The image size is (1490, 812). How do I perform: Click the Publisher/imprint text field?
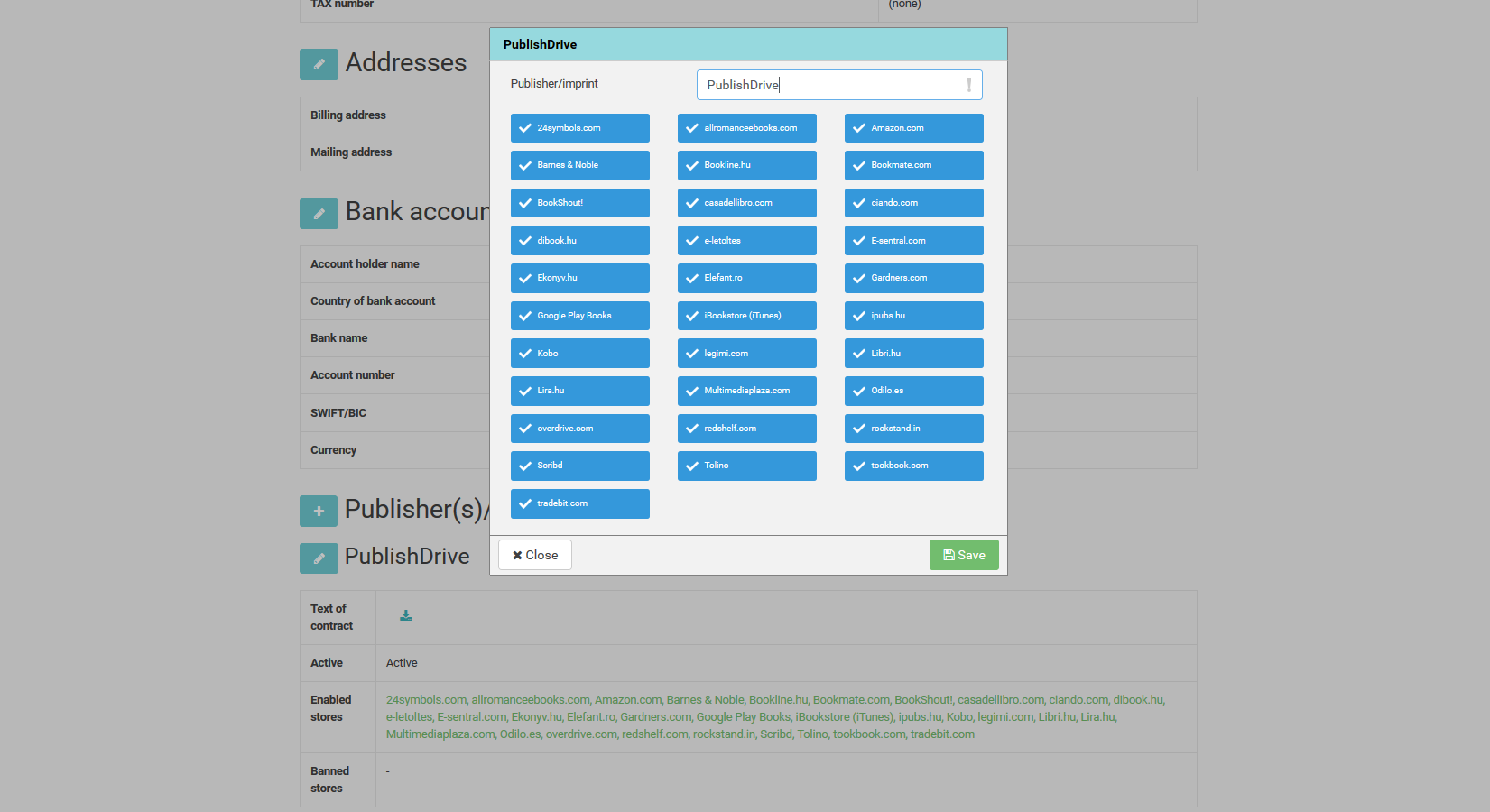pyautogui.click(x=839, y=85)
